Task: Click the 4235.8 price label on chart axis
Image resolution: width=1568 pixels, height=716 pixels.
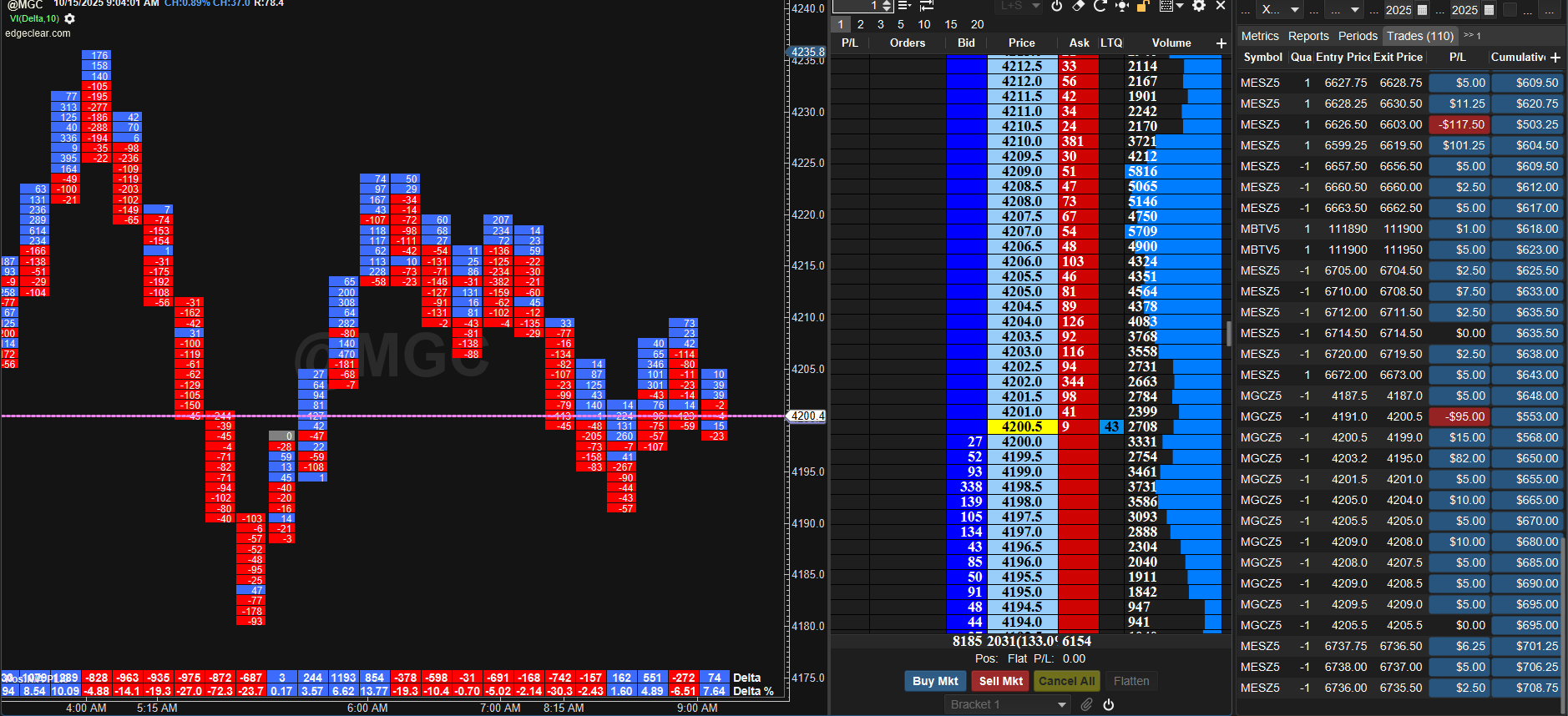Action: (807, 52)
